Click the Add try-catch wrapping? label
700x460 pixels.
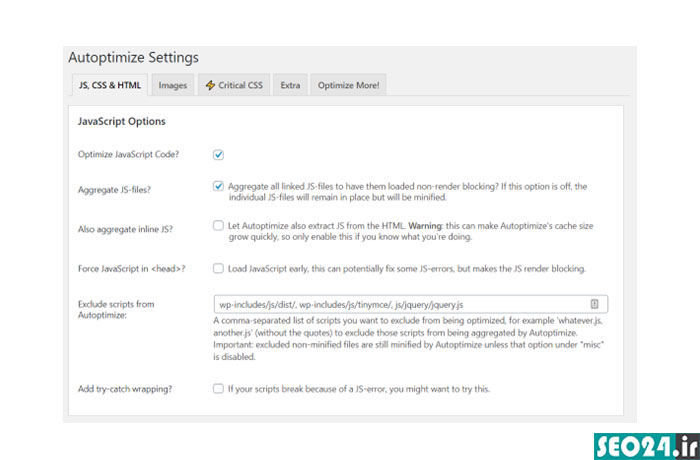click(x=125, y=389)
